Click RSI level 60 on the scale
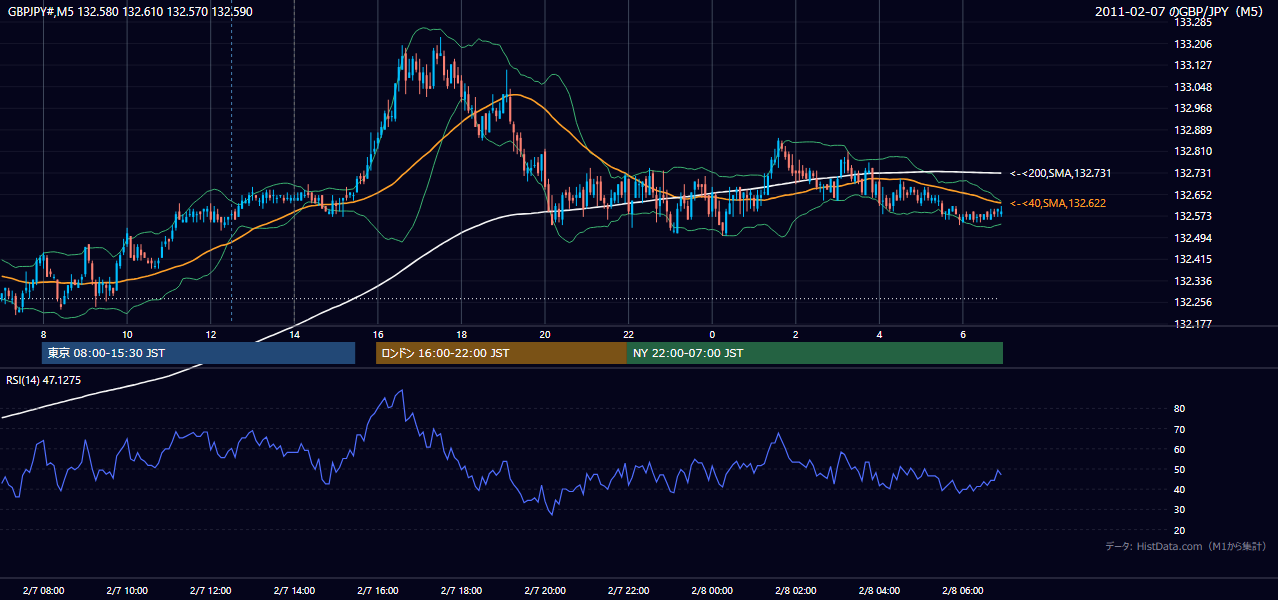Image resolution: width=1278 pixels, height=600 pixels. tap(1179, 449)
